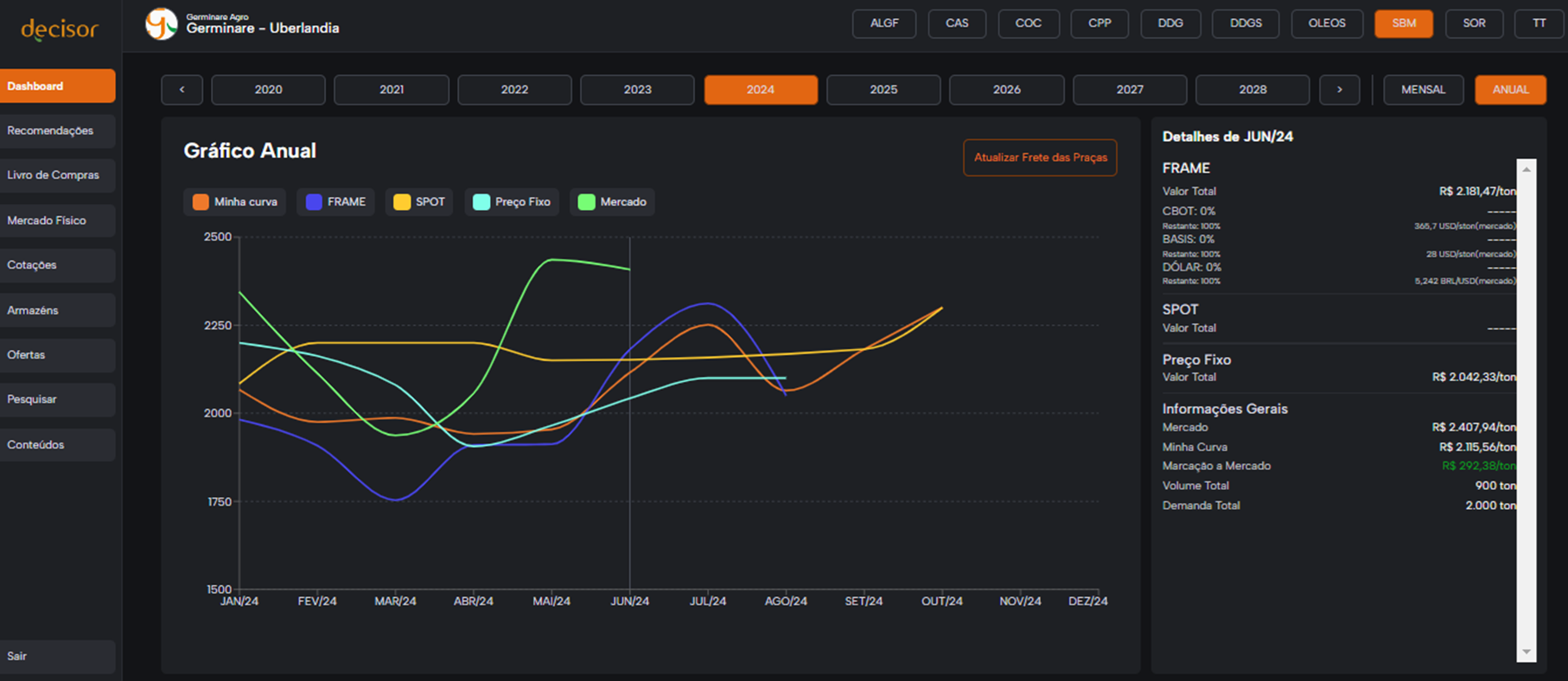This screenshot has width=1568, height=681.
Task: Select the DDGS product tab
Action: pos(1246,23)
